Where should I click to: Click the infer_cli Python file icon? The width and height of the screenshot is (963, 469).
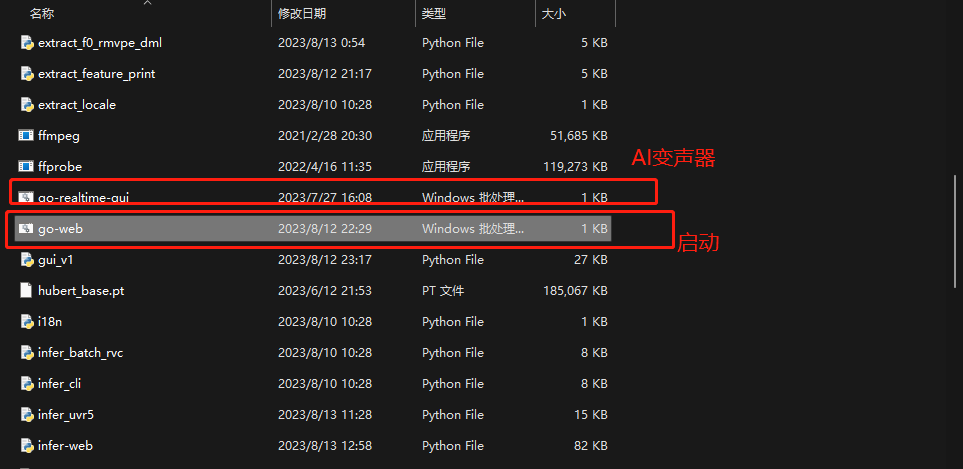click(26, 384)
